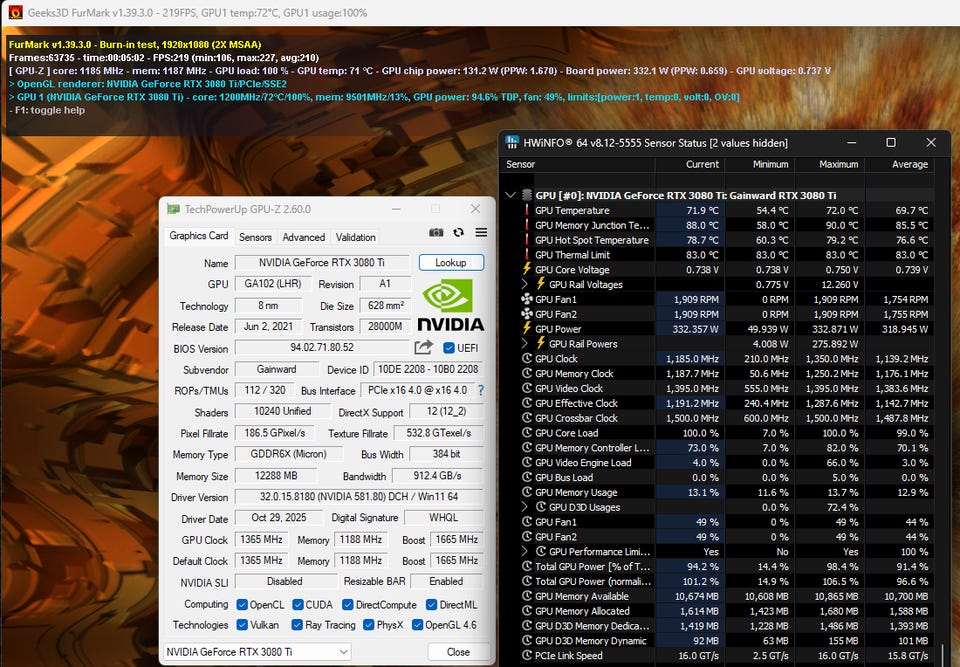Toggle the OpenGL 4.6 checkbox
Screen dimensions: 960x667
tap(418, 625)
